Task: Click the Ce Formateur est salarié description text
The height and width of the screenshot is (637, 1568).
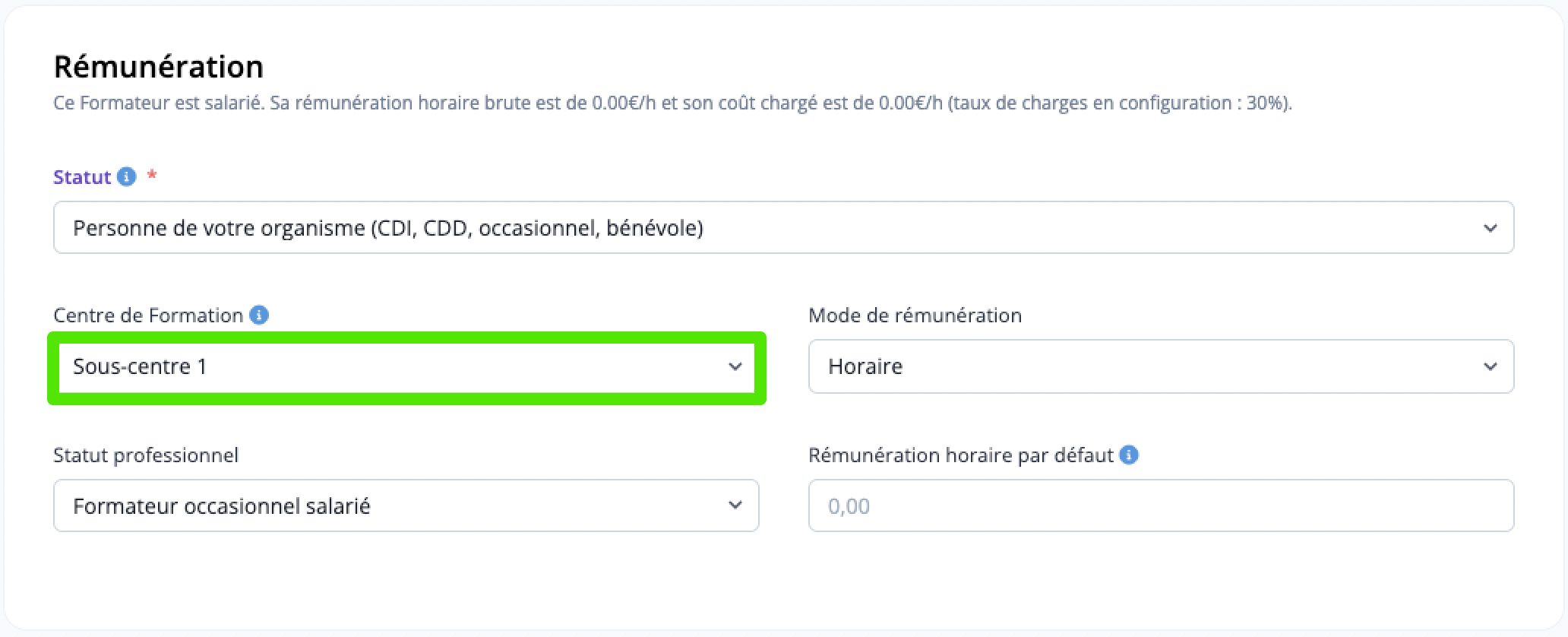Action: [x=672, y=103]
